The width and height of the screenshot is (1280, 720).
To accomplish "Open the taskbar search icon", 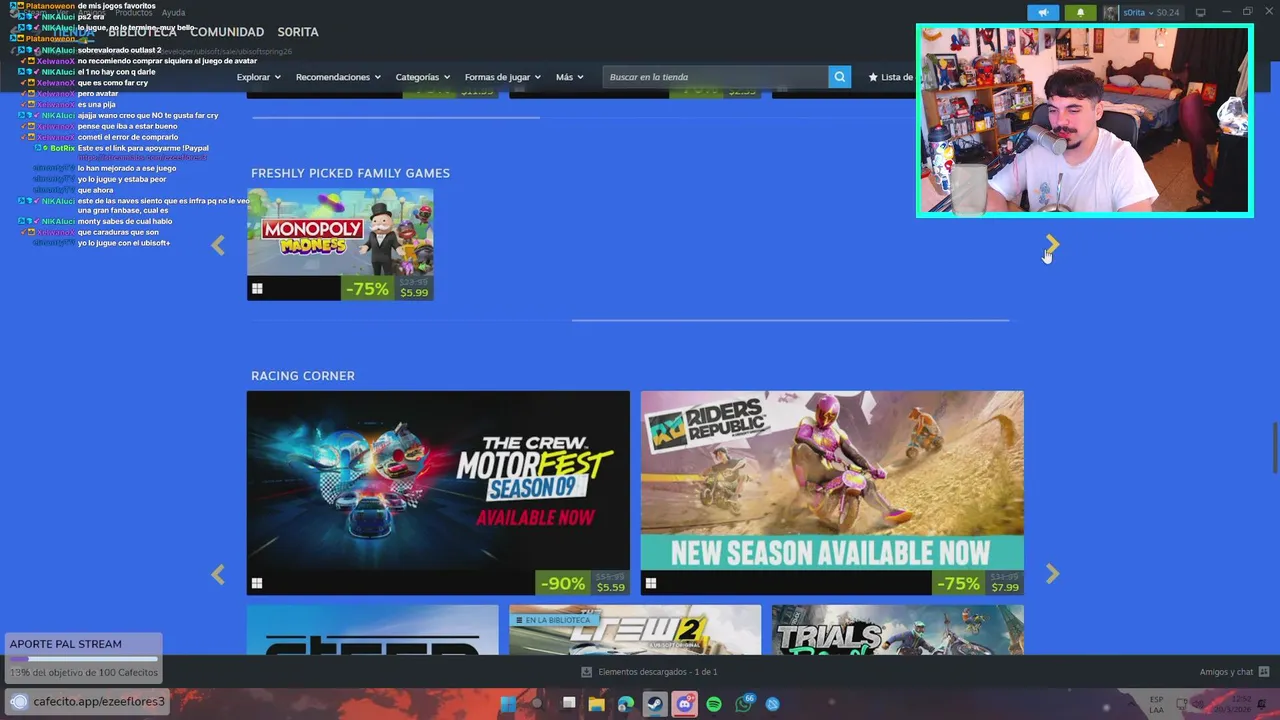I will click(x=538, y=704).
